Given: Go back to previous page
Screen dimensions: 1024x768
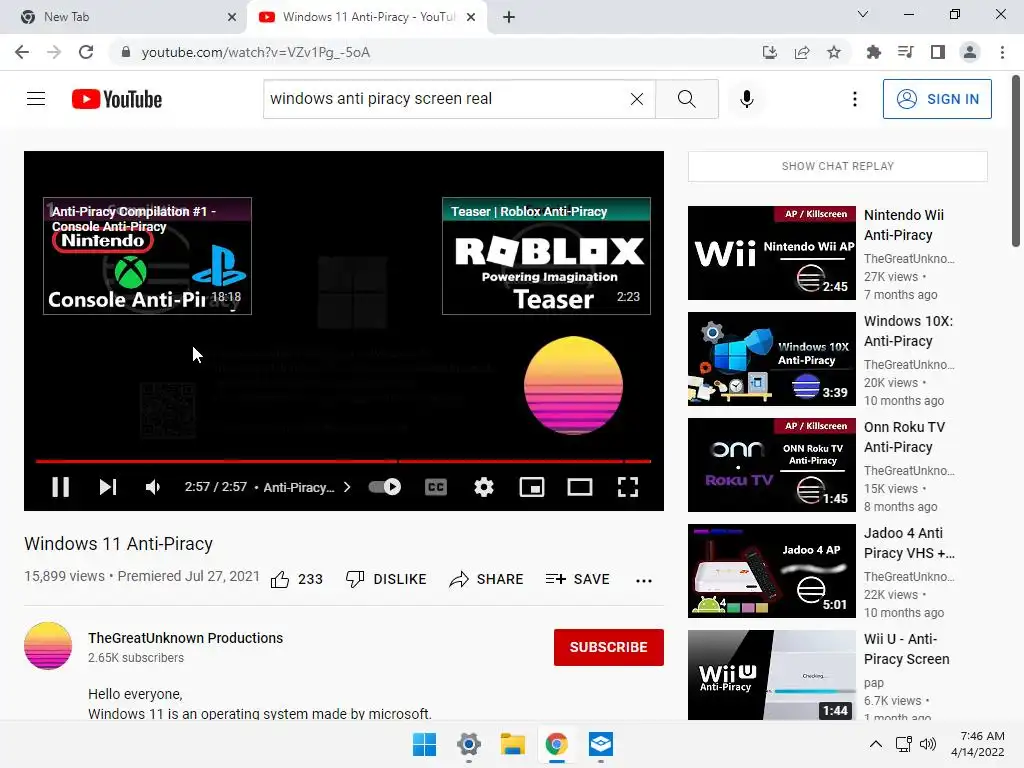Looking at the screenshot, I should coord(22,52).
